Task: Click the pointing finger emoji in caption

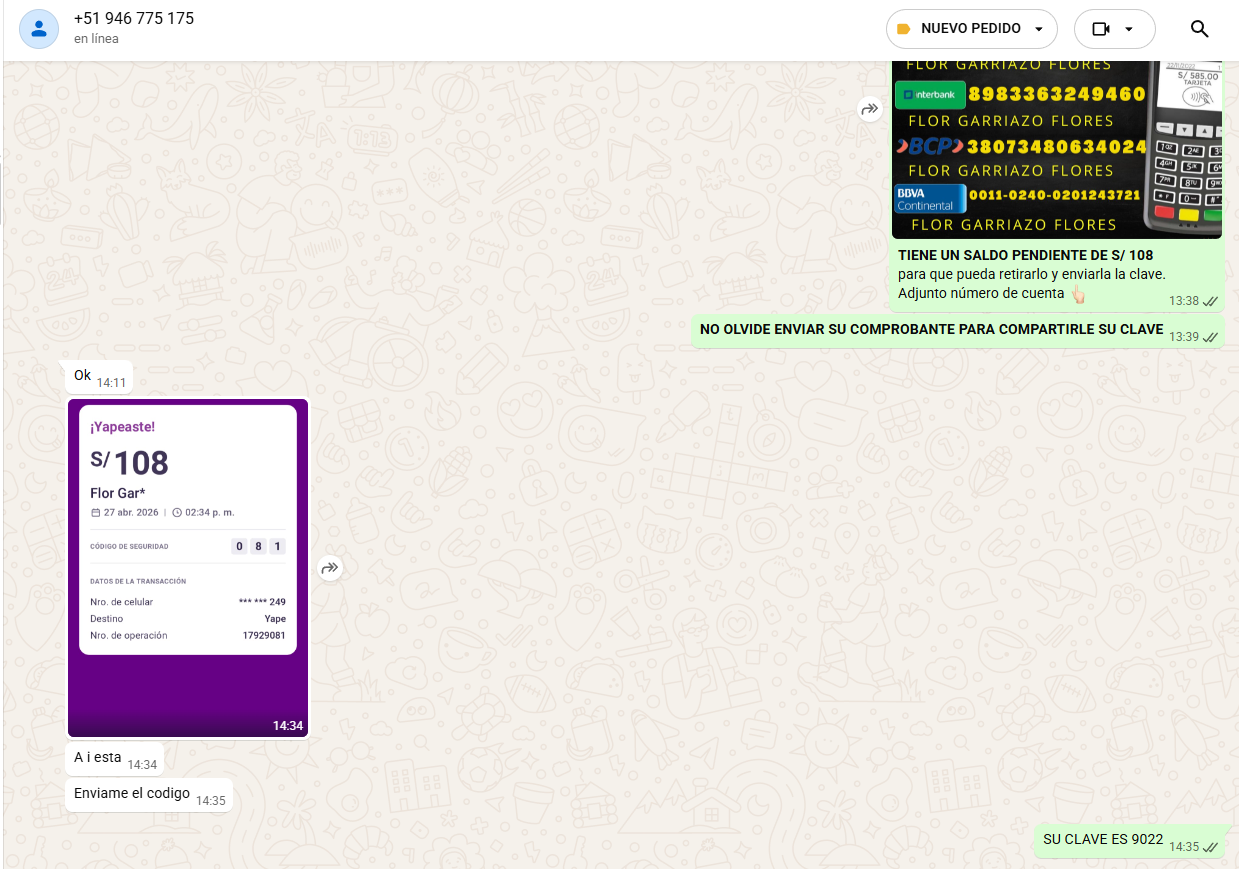Action: (x=1077, y=294)
